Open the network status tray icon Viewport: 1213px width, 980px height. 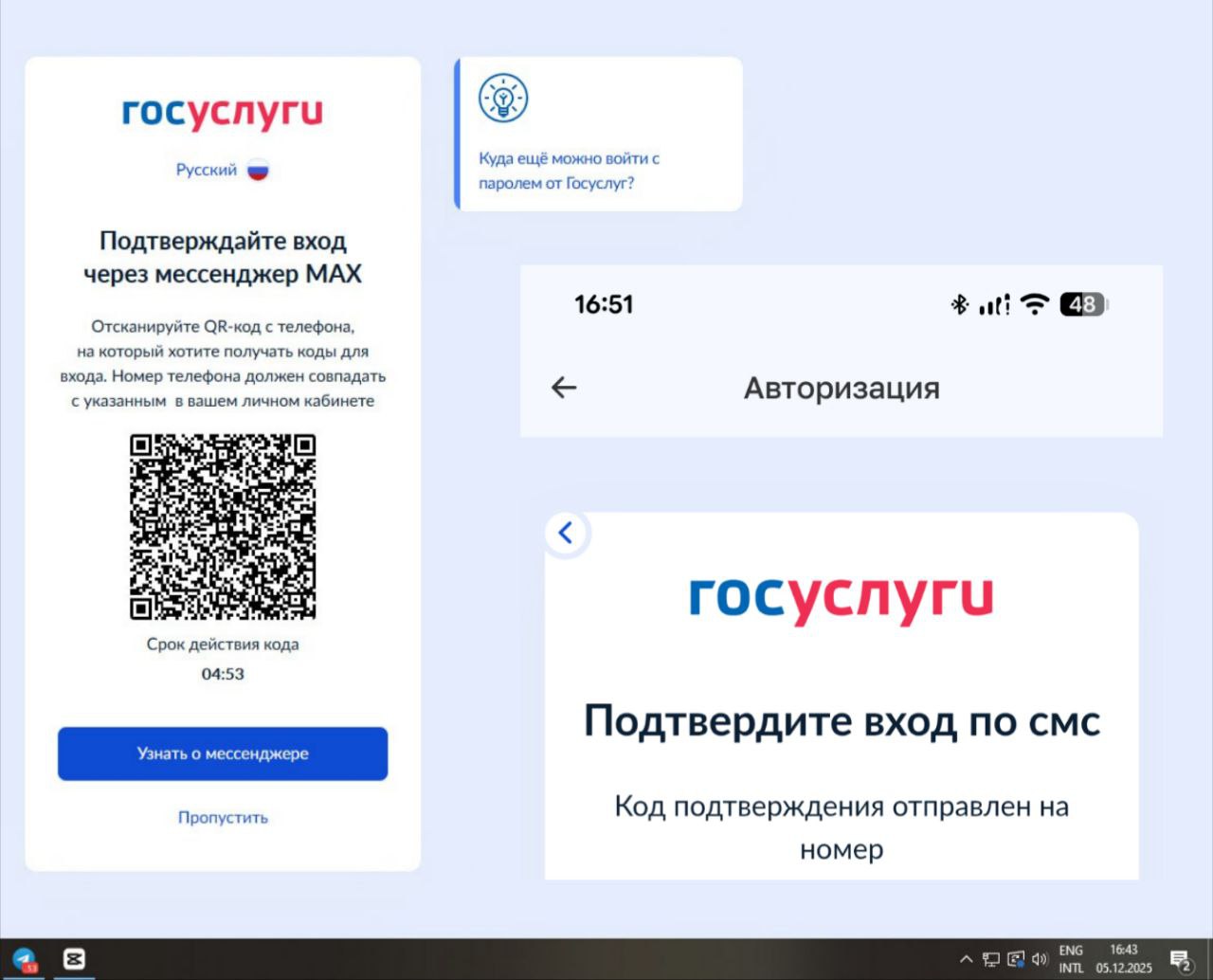pos(991,959)
